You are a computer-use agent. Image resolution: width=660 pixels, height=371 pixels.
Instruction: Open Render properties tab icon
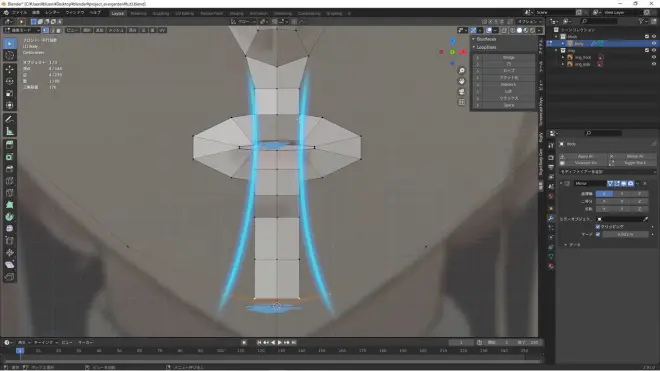tap(551, 157)
